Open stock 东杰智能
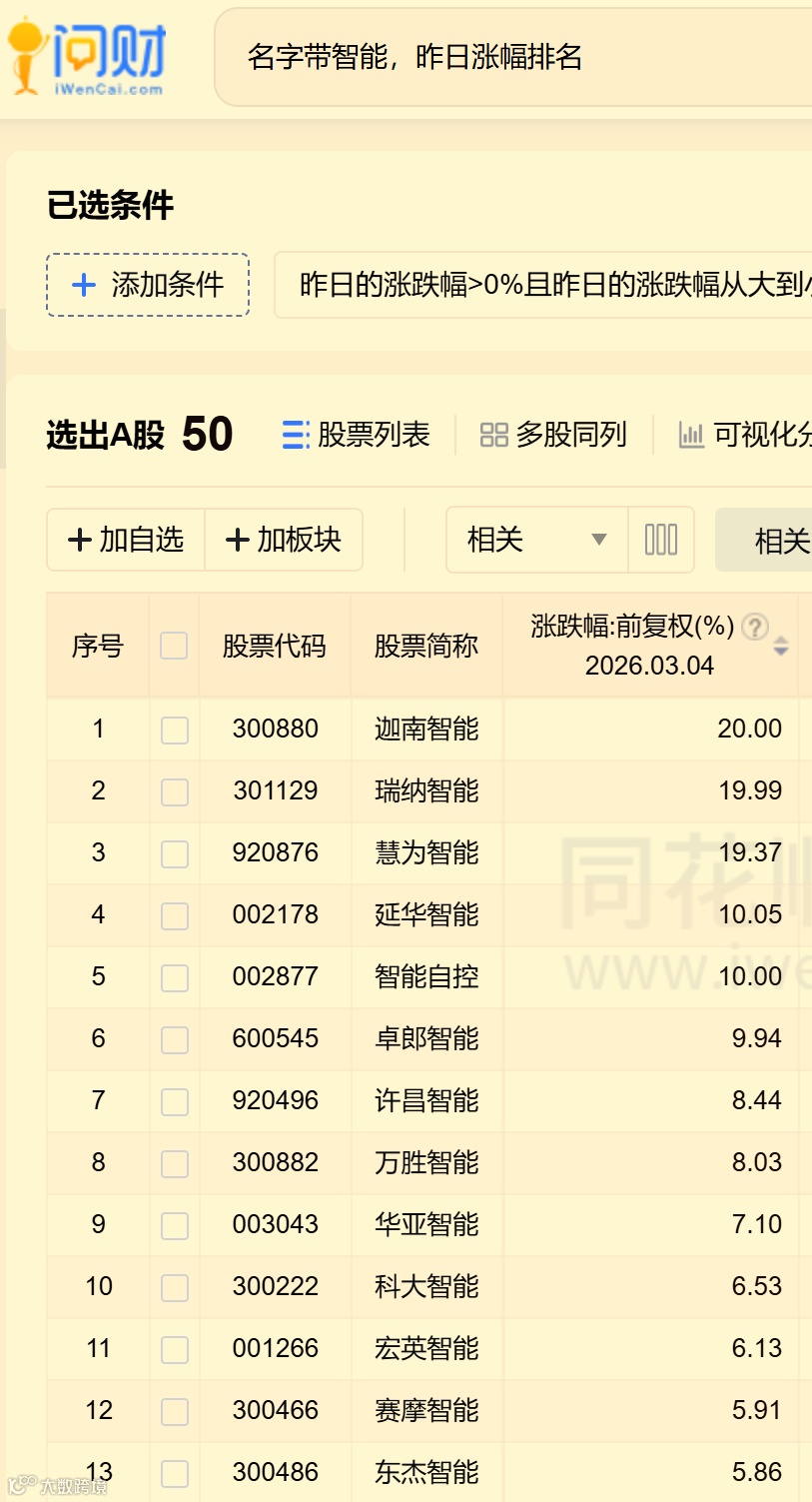 coord(426,1472)
